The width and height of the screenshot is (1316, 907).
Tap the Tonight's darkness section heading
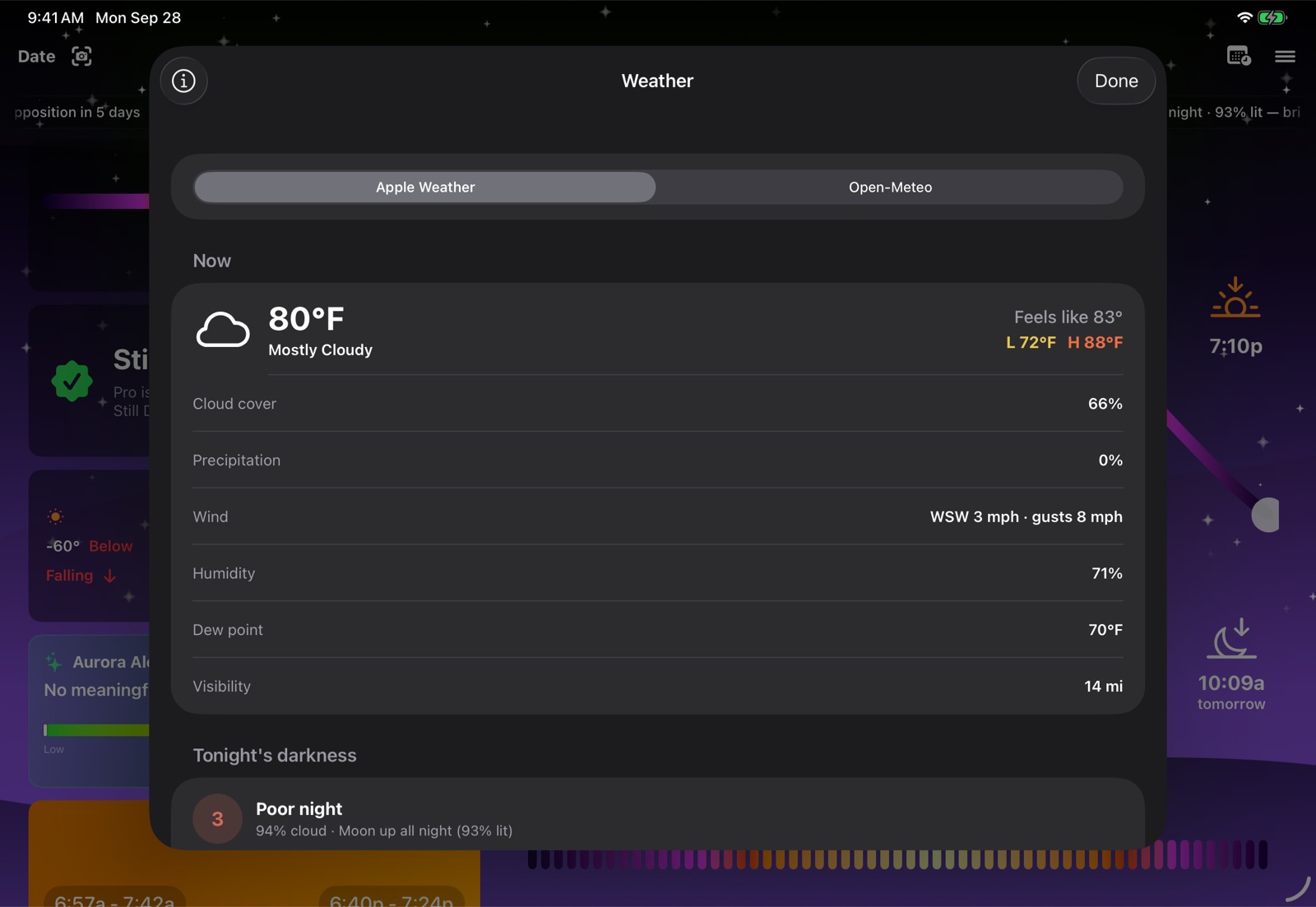coord(275,756)
